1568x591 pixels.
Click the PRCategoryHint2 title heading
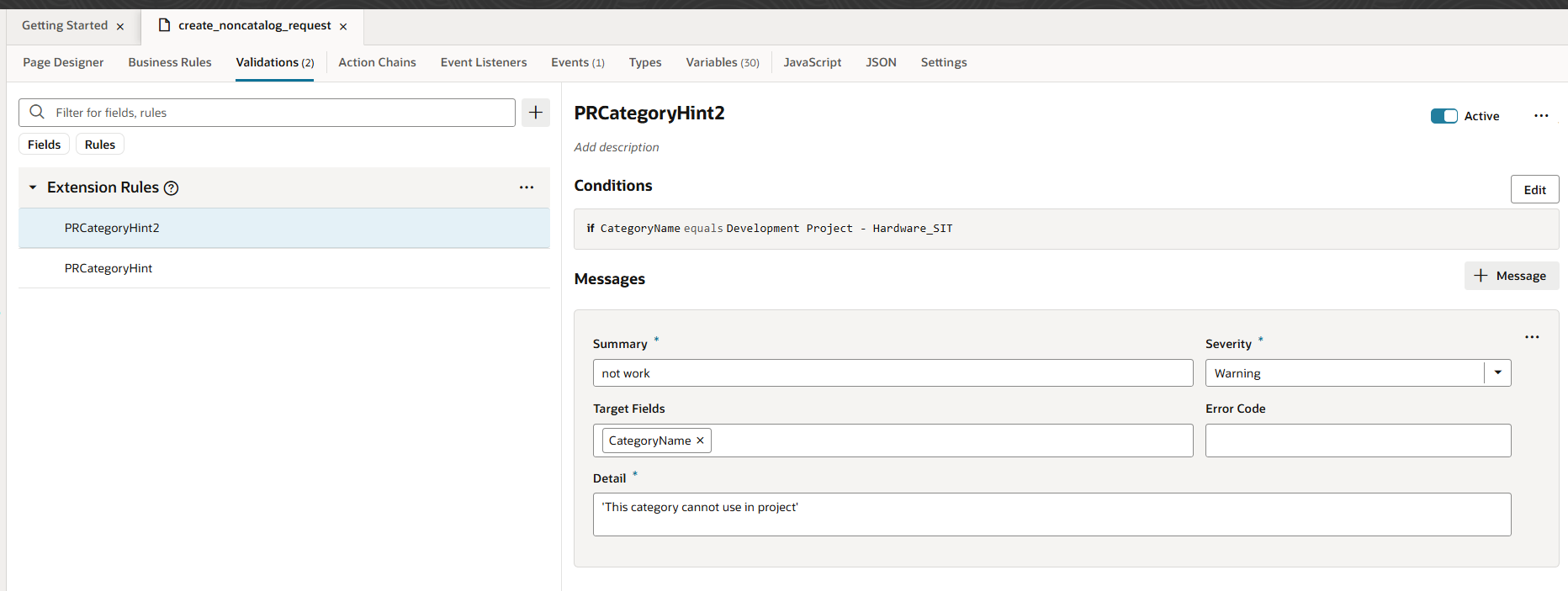point(649,113)
